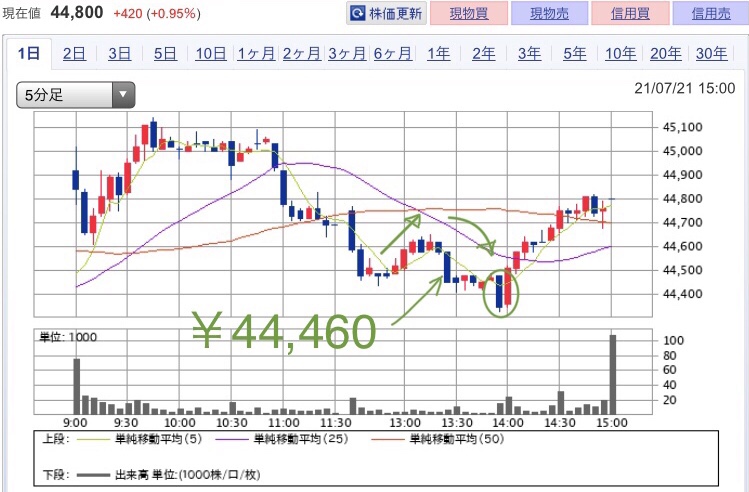This screenshot has width=749, height=492.
Task: Click the 13:00 time axis label
Action: click(x=405, y=423)
